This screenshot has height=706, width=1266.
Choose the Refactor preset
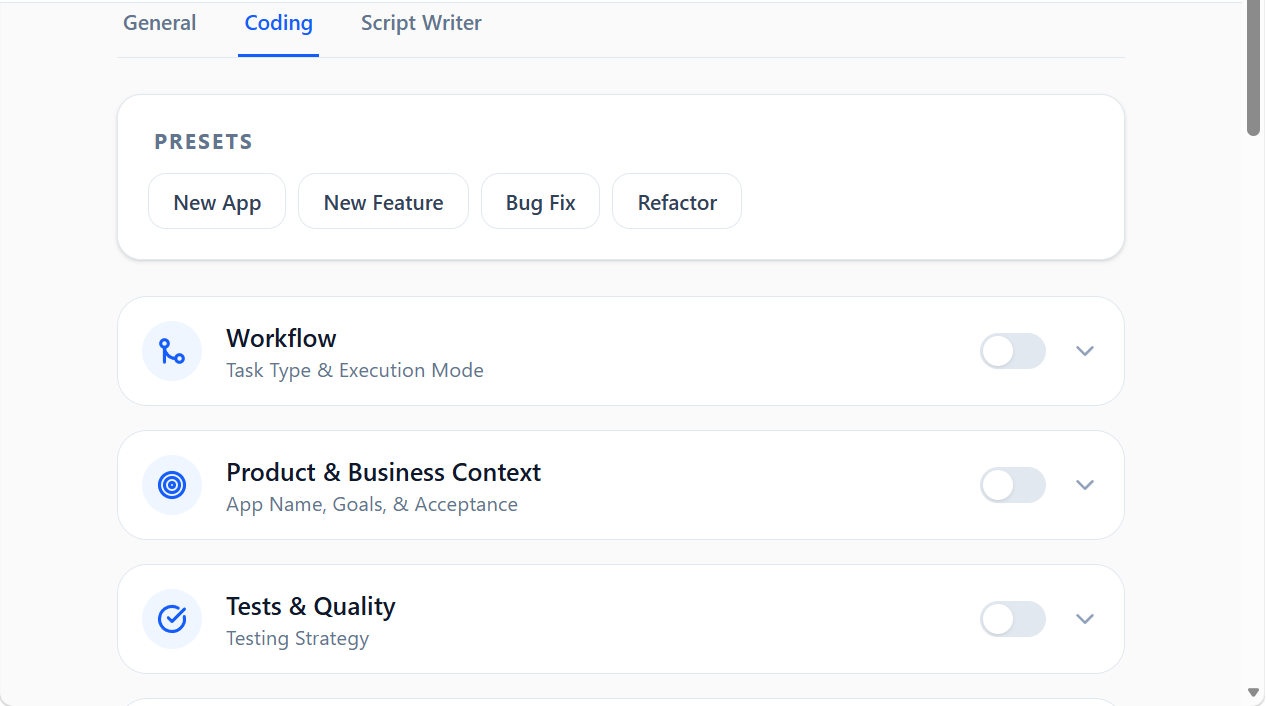[676, 201]
